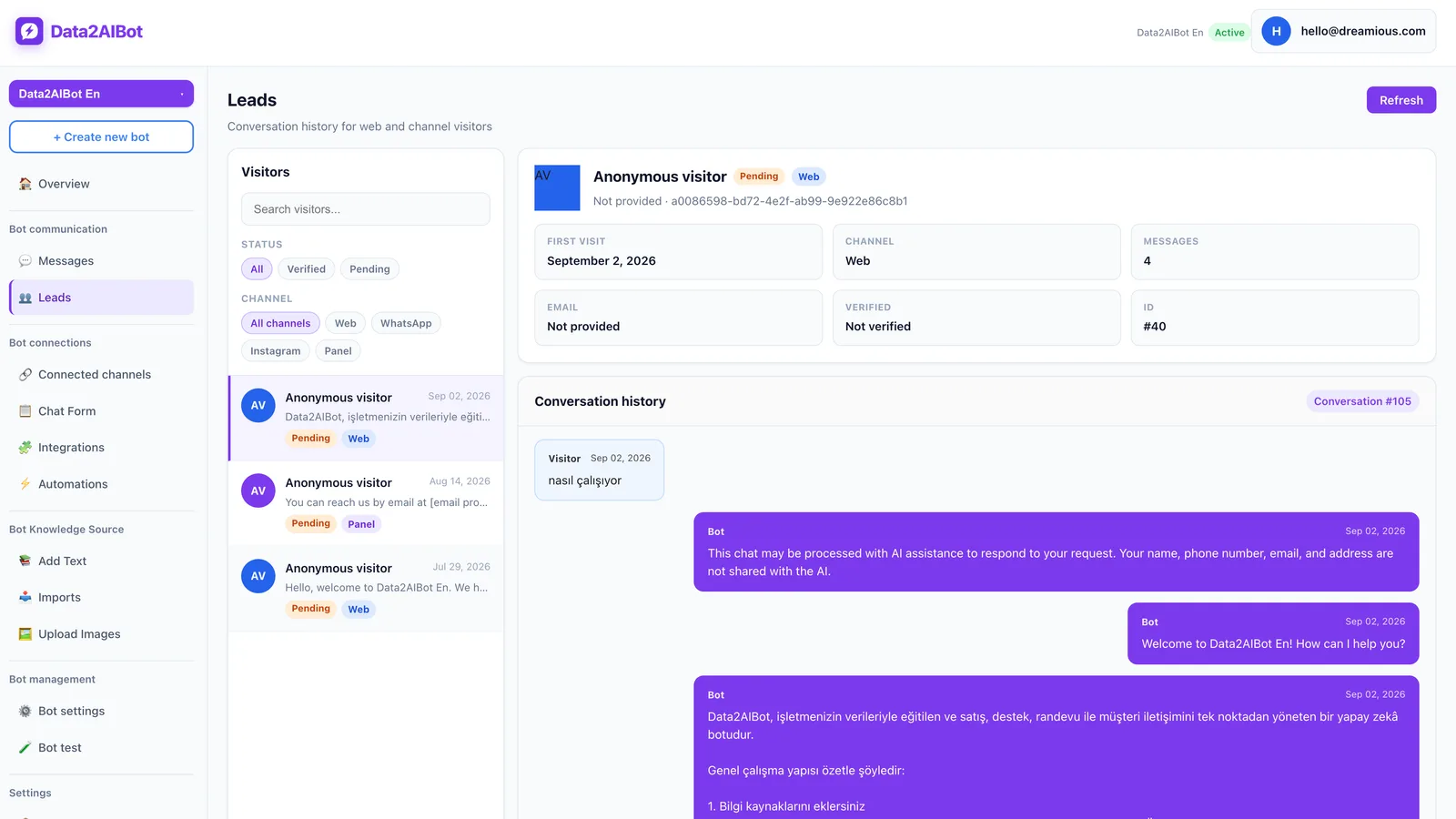Screen dimensions: 1456x819
Task: Click the Data2AIBot brand name link
Action: point(96,31)
